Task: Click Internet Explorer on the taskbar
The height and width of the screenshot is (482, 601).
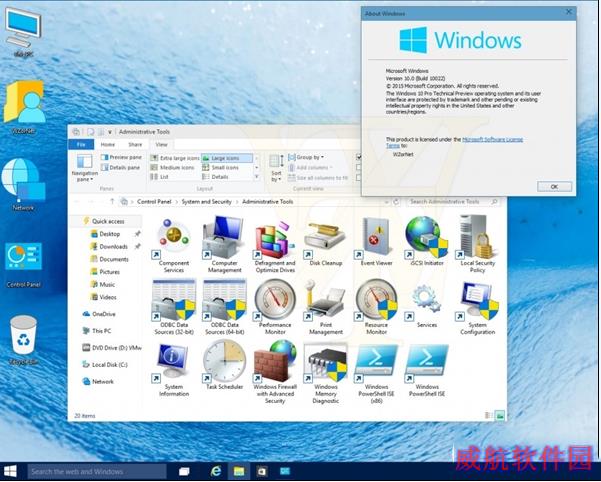Action: tap(216, 471)
